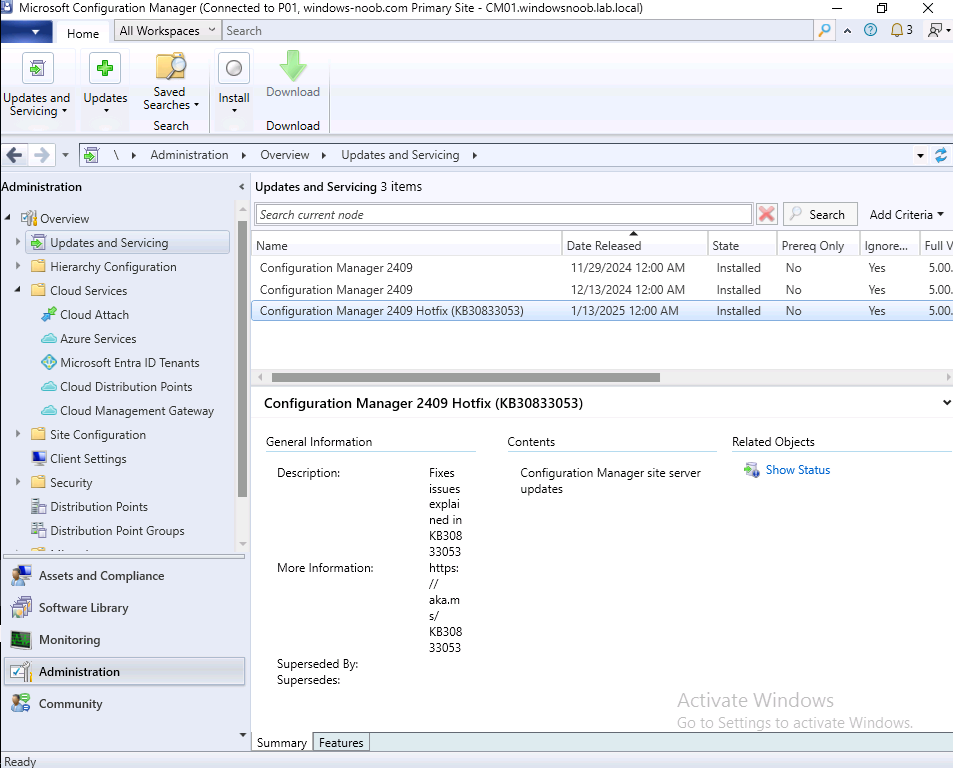This screenshot has width=953, height=768.
Task: Click Administration in the breadcrumb
Action: (190, 155)
